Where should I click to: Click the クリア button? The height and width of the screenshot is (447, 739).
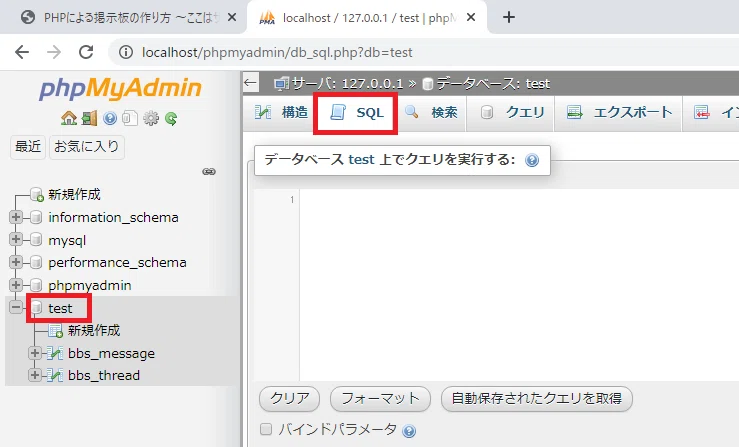click(x=289, y=398)
